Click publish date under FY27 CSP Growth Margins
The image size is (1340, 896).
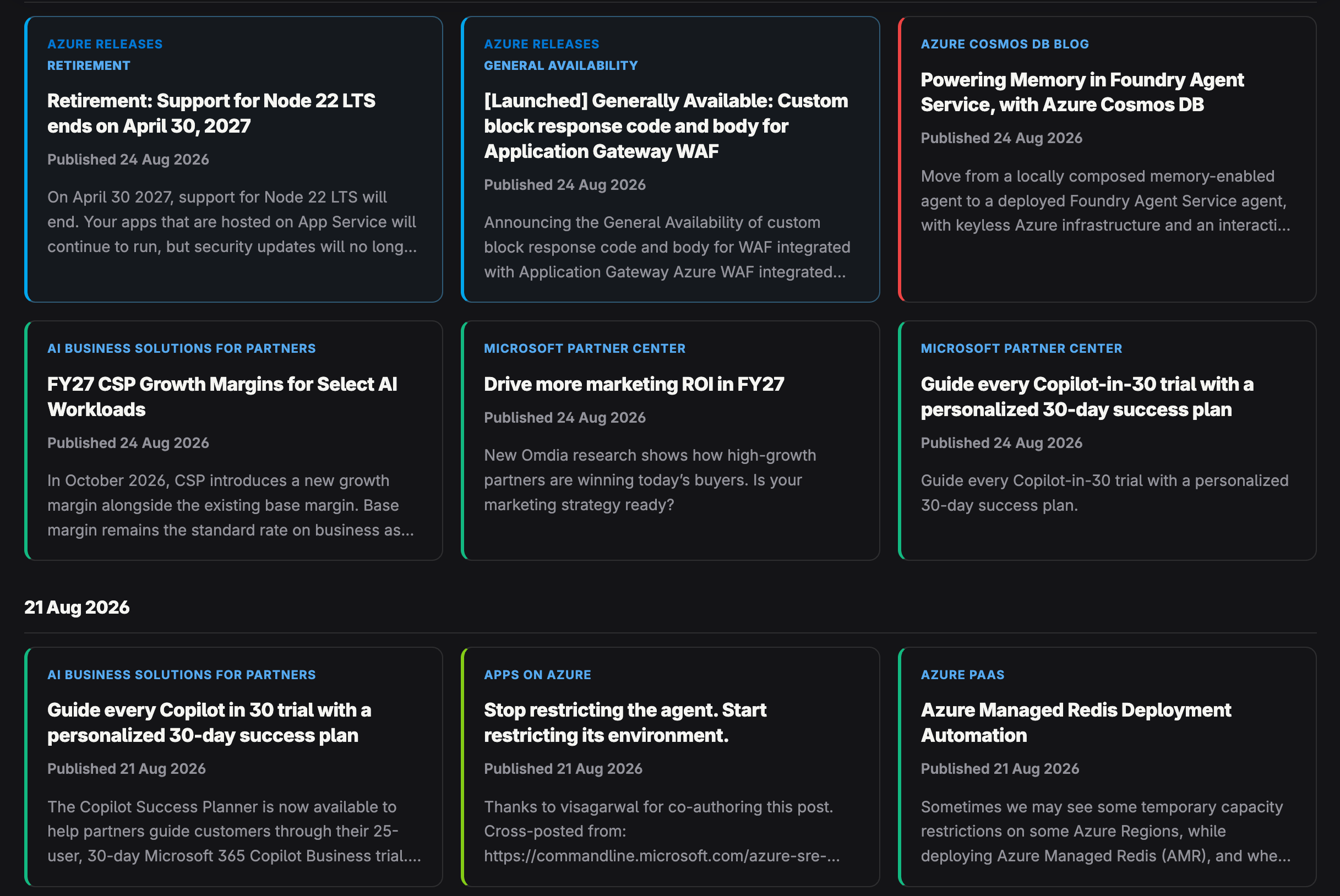[128, 443]
